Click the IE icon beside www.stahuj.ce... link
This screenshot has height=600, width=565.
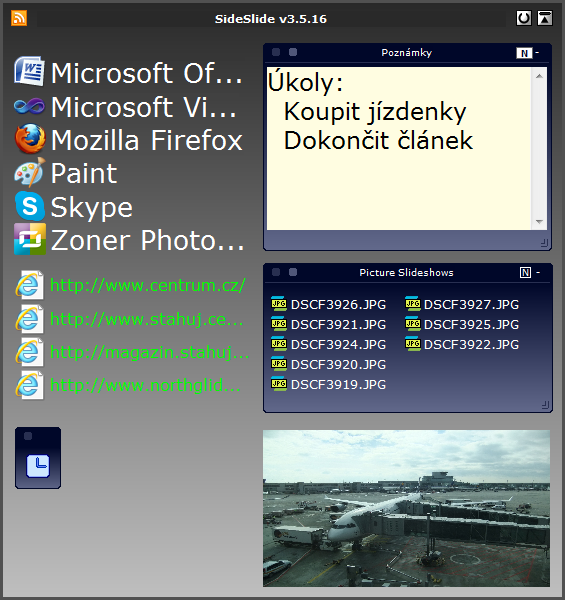click(x=29, y=318)
